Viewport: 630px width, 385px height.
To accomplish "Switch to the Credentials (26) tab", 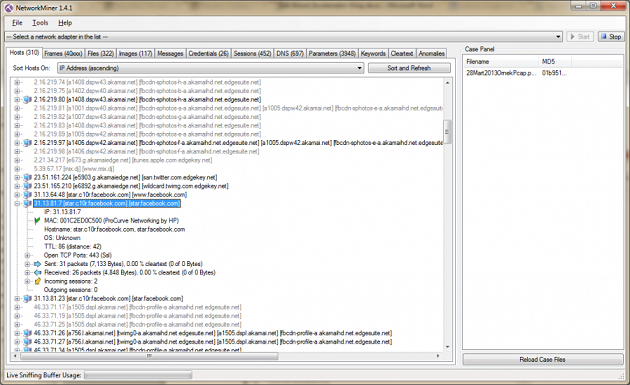I will click(208, 53).
